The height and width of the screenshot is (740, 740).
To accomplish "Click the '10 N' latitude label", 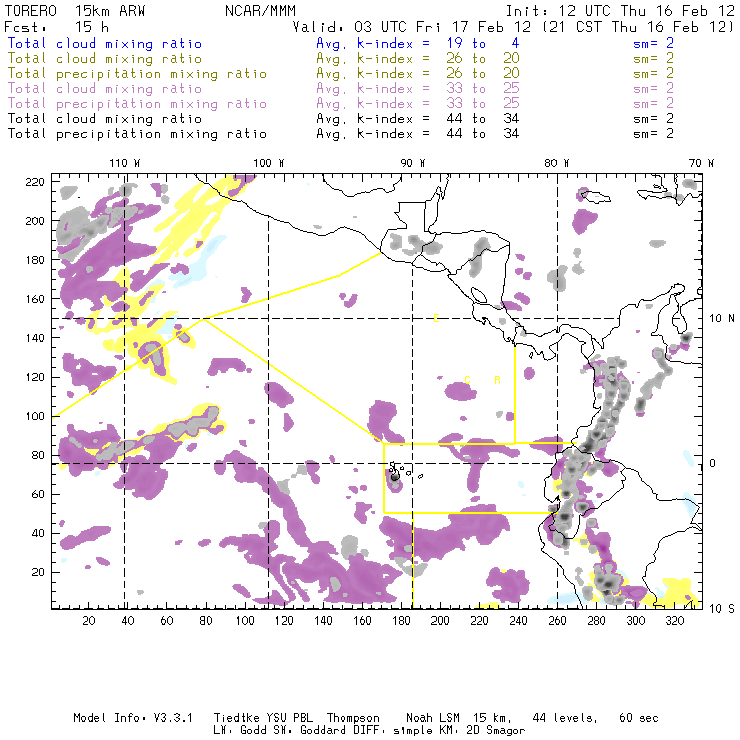I will tap(722, 319).
